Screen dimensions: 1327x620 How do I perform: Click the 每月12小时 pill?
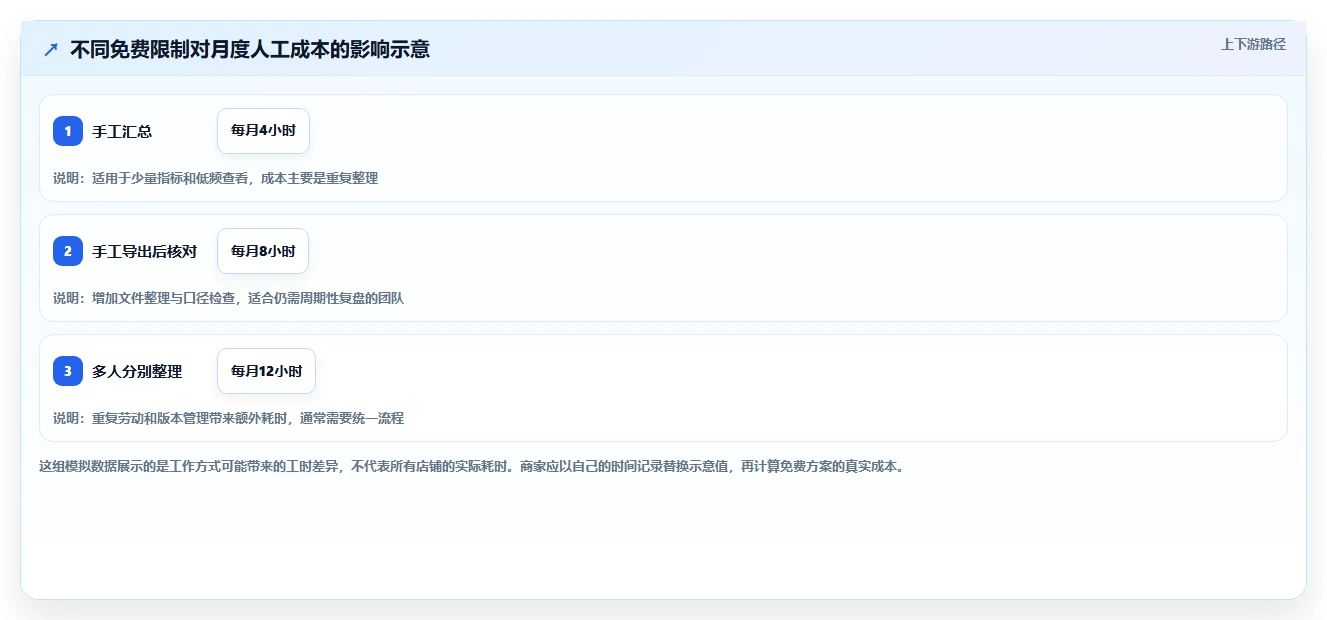coord(266,371)
